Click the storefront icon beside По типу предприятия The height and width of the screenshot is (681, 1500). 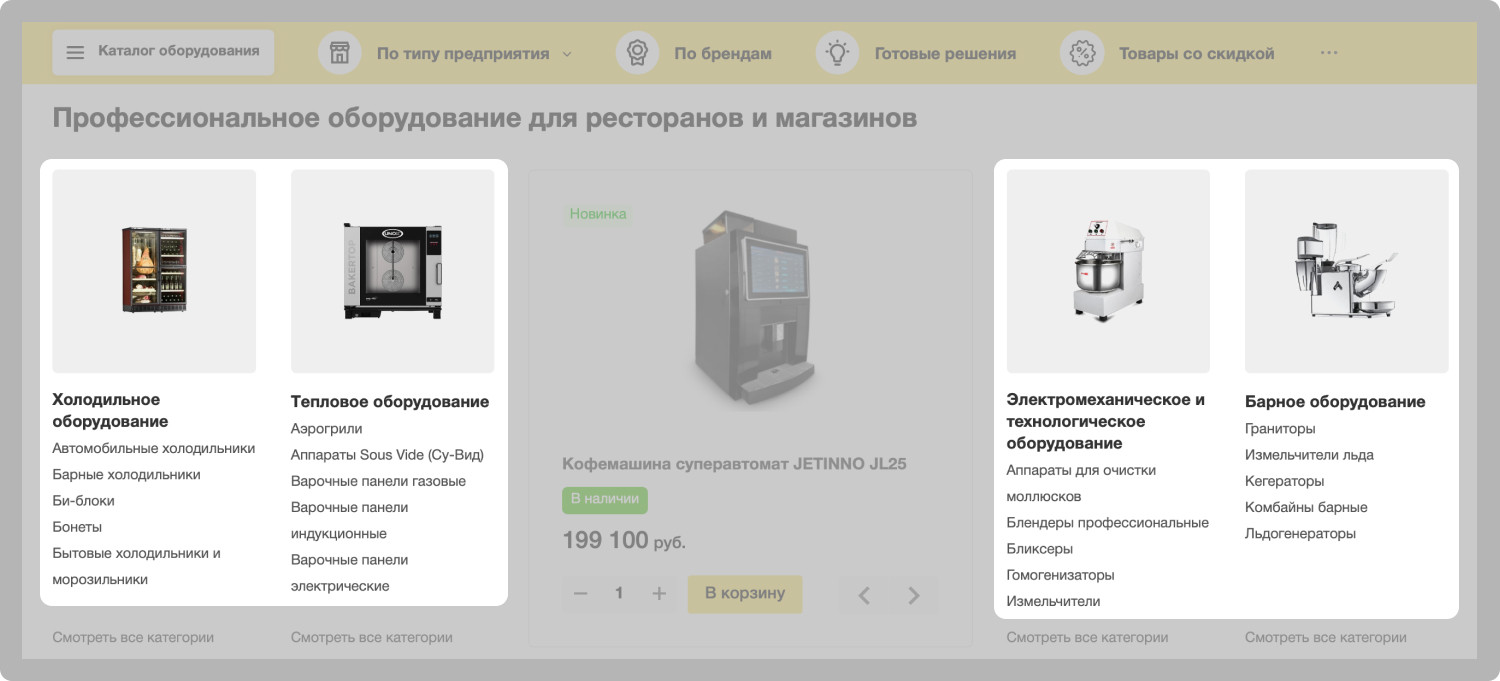340,53
